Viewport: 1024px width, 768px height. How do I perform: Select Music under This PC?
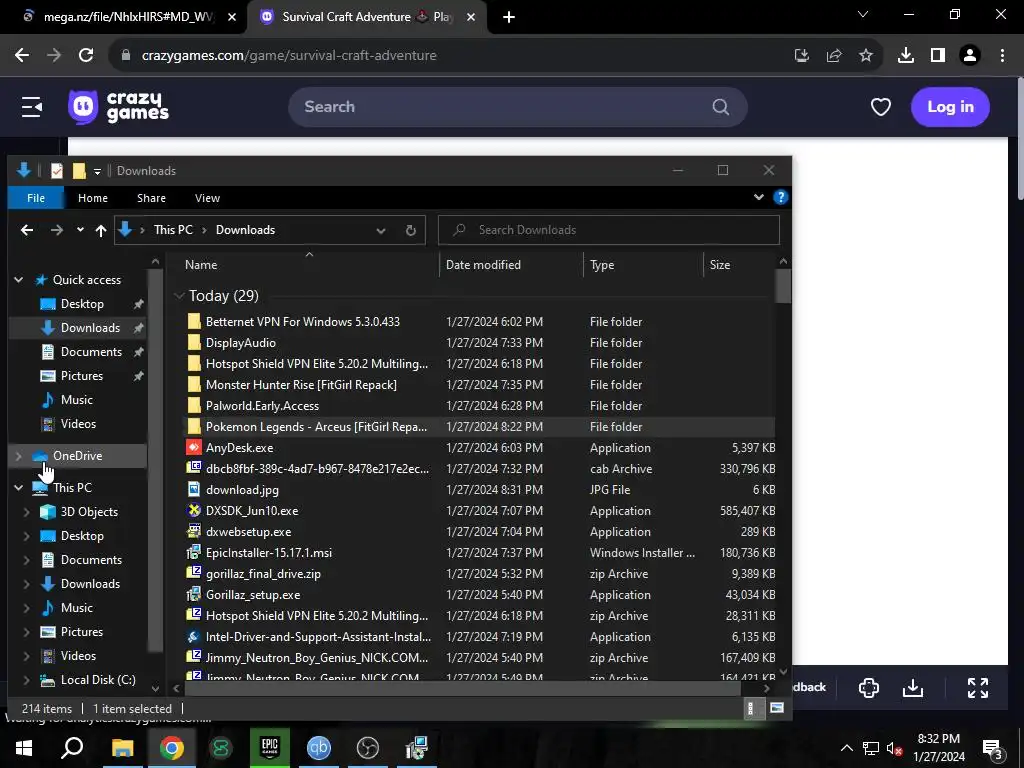76,608
